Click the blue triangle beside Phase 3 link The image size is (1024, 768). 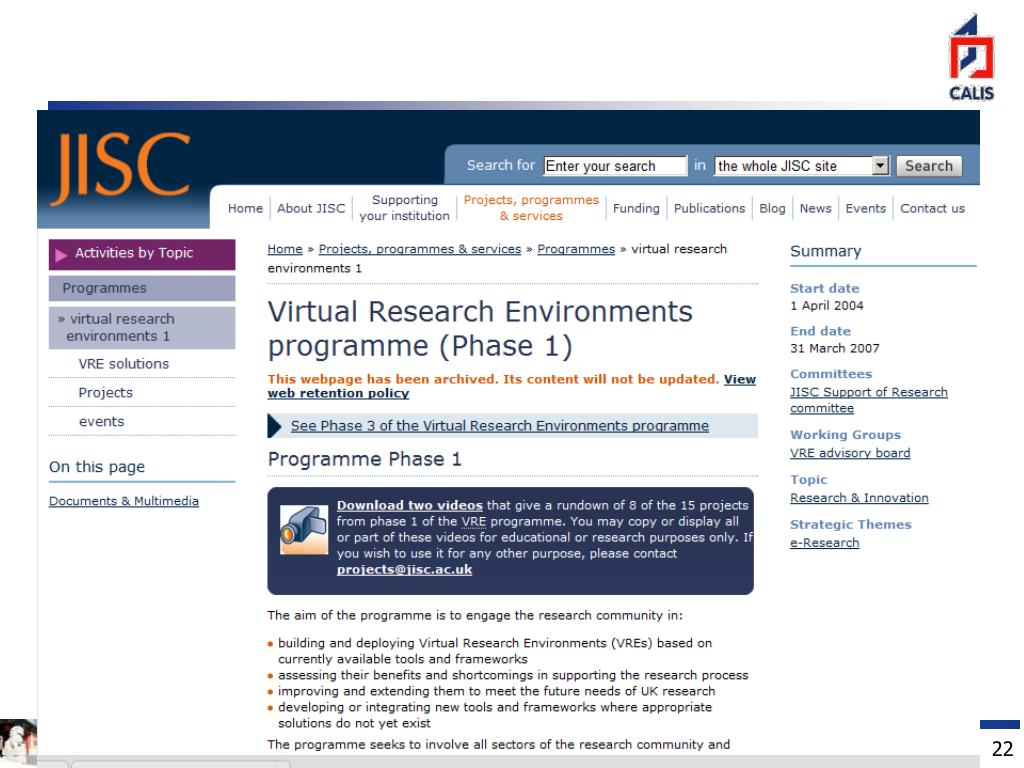click(x=274, y=426)
